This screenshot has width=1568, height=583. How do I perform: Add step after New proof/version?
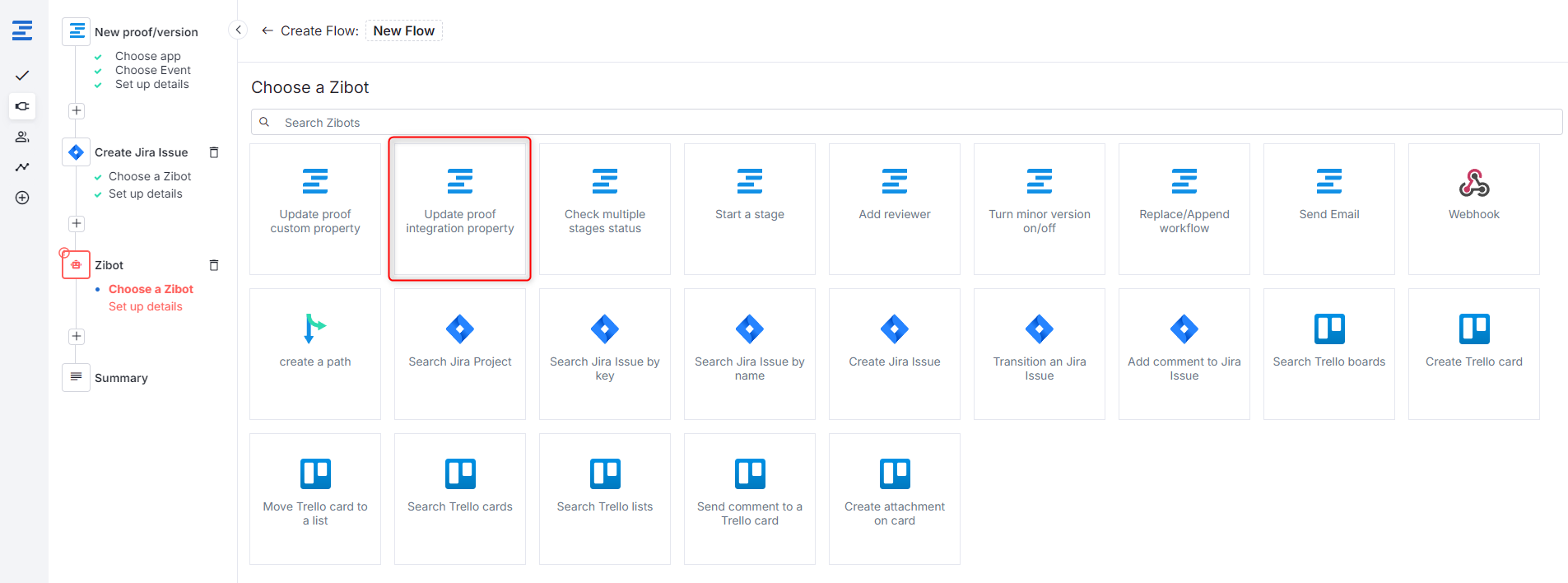coord(77,111)
